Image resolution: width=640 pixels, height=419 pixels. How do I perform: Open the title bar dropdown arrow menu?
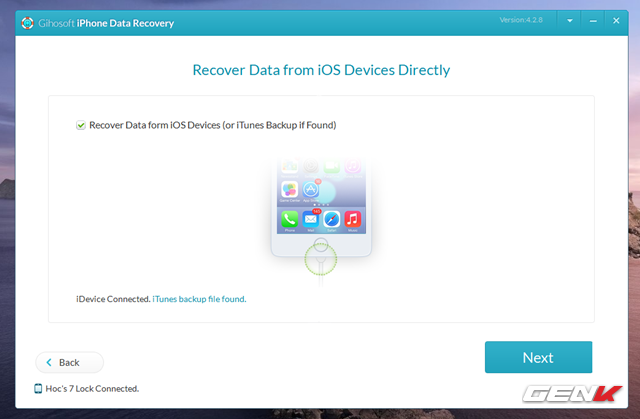pyautogui.click(x=570, y=21)
